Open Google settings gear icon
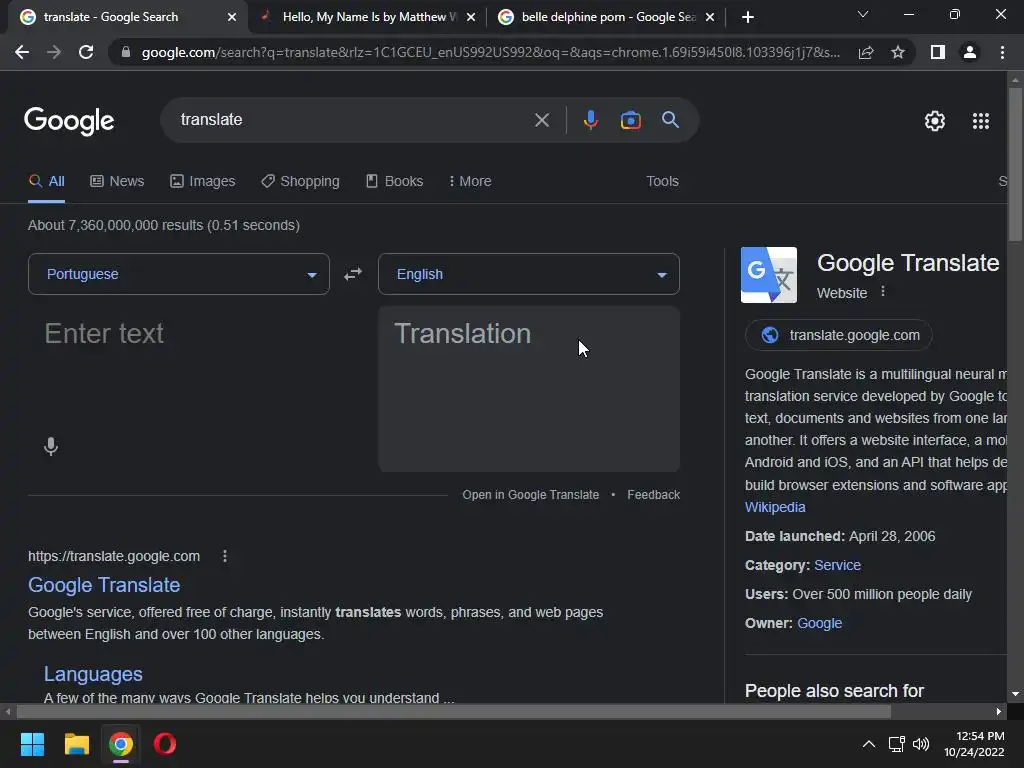Screen dimensions: 1024x768 935,121
